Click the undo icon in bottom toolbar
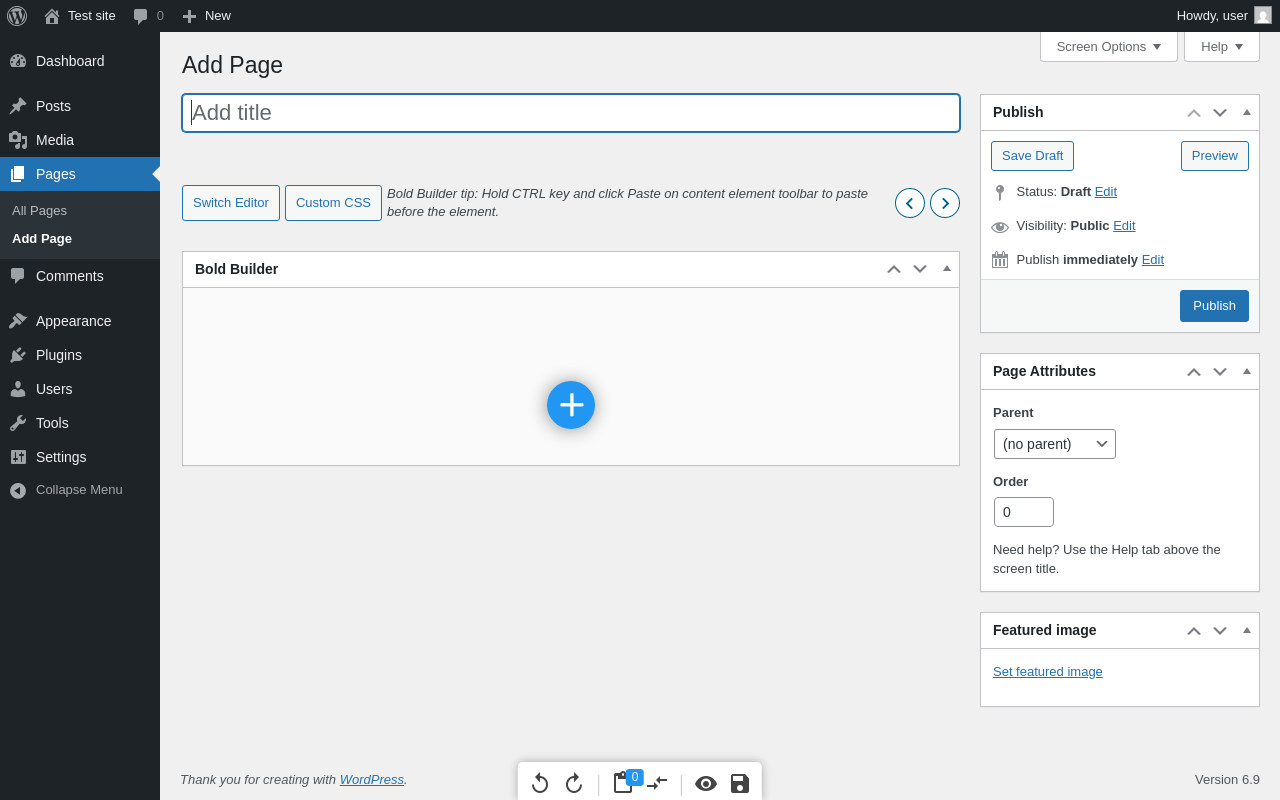Viewport: 1280px width, 800px height. (540, 783)
